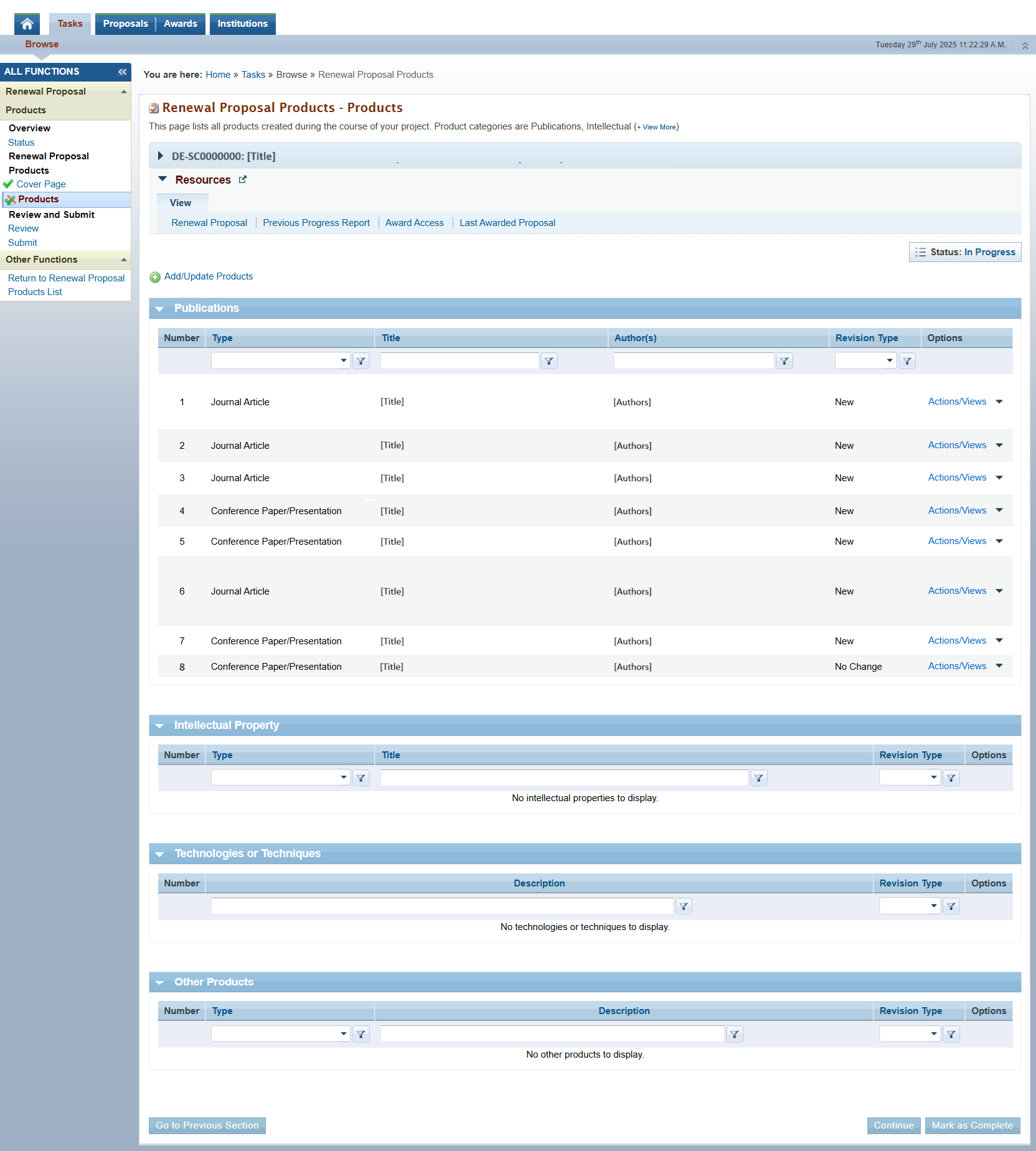Screen dimensions: 1036x1151
Task: Switch to the Proposals tab
Action: tap(125, 24)
